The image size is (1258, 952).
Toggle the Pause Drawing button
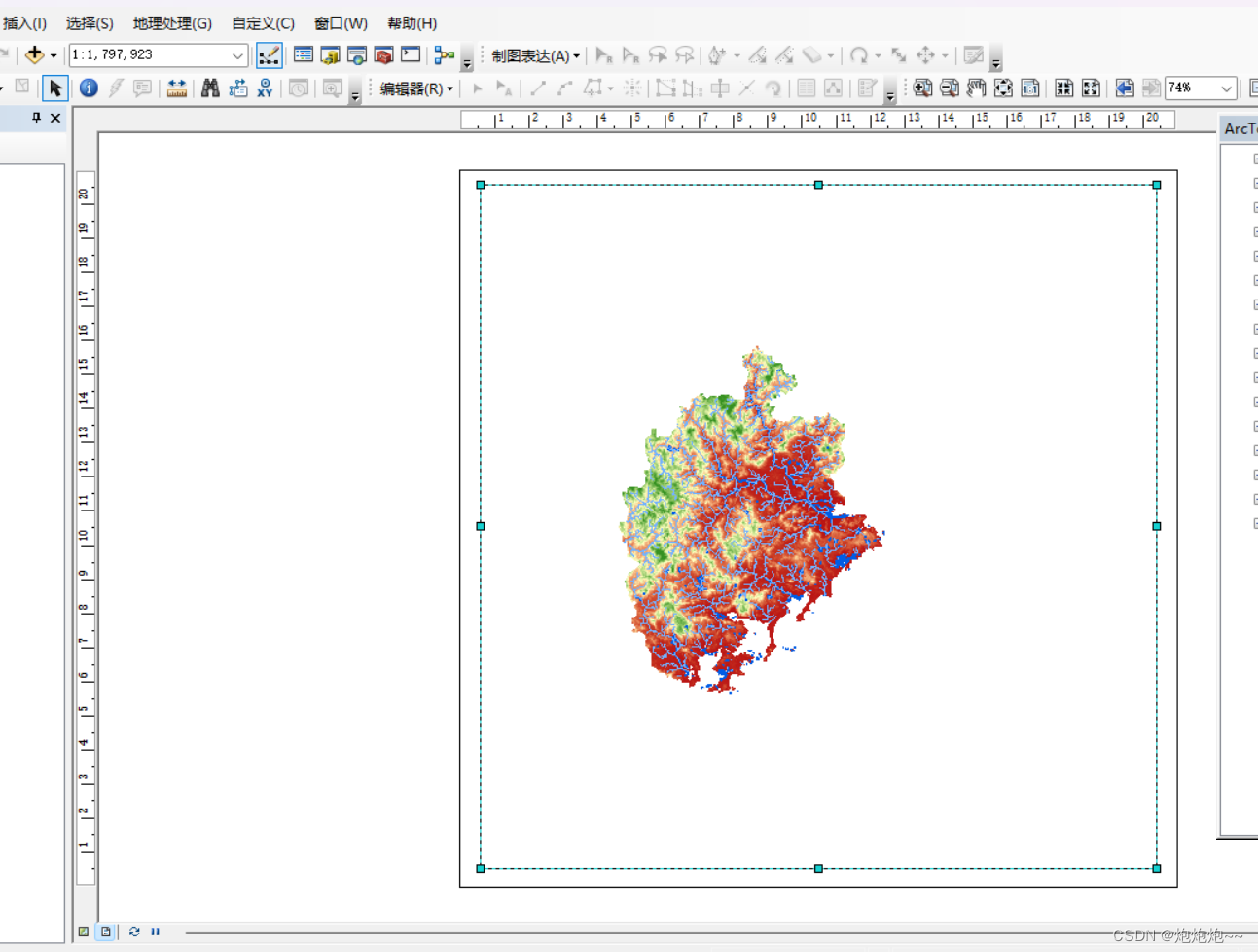[x=155, y=932]
